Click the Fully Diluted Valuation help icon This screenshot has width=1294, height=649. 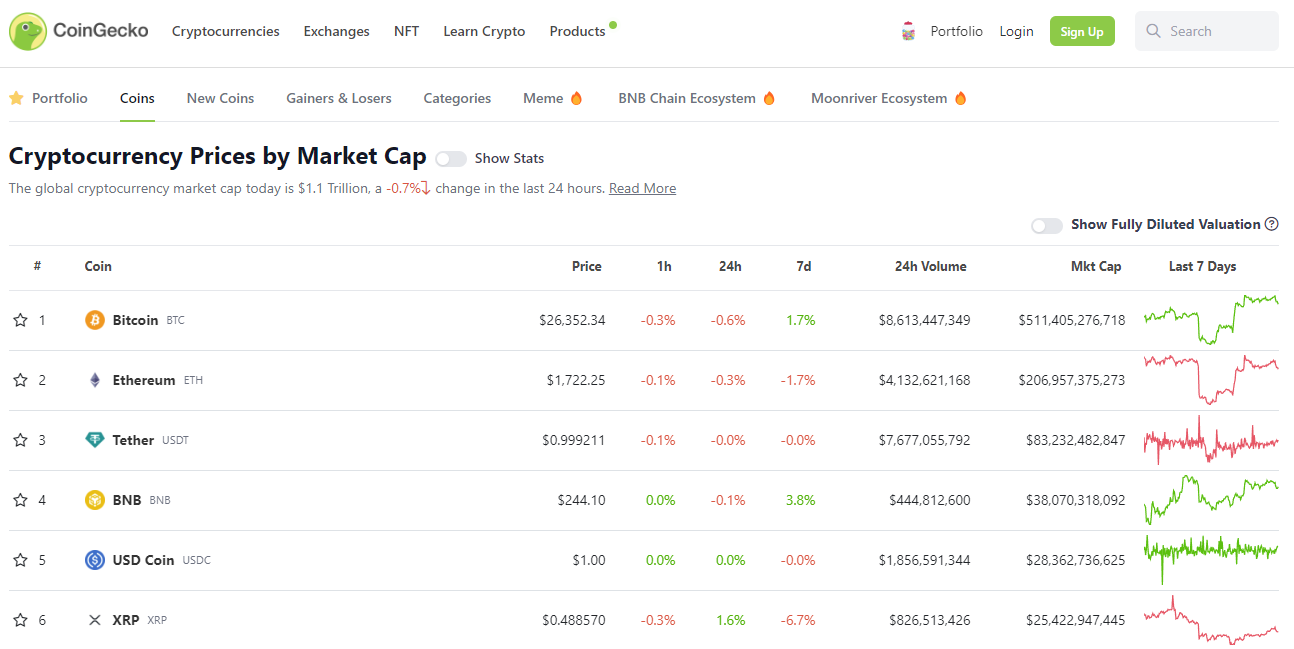click(x=1272, y=224)
